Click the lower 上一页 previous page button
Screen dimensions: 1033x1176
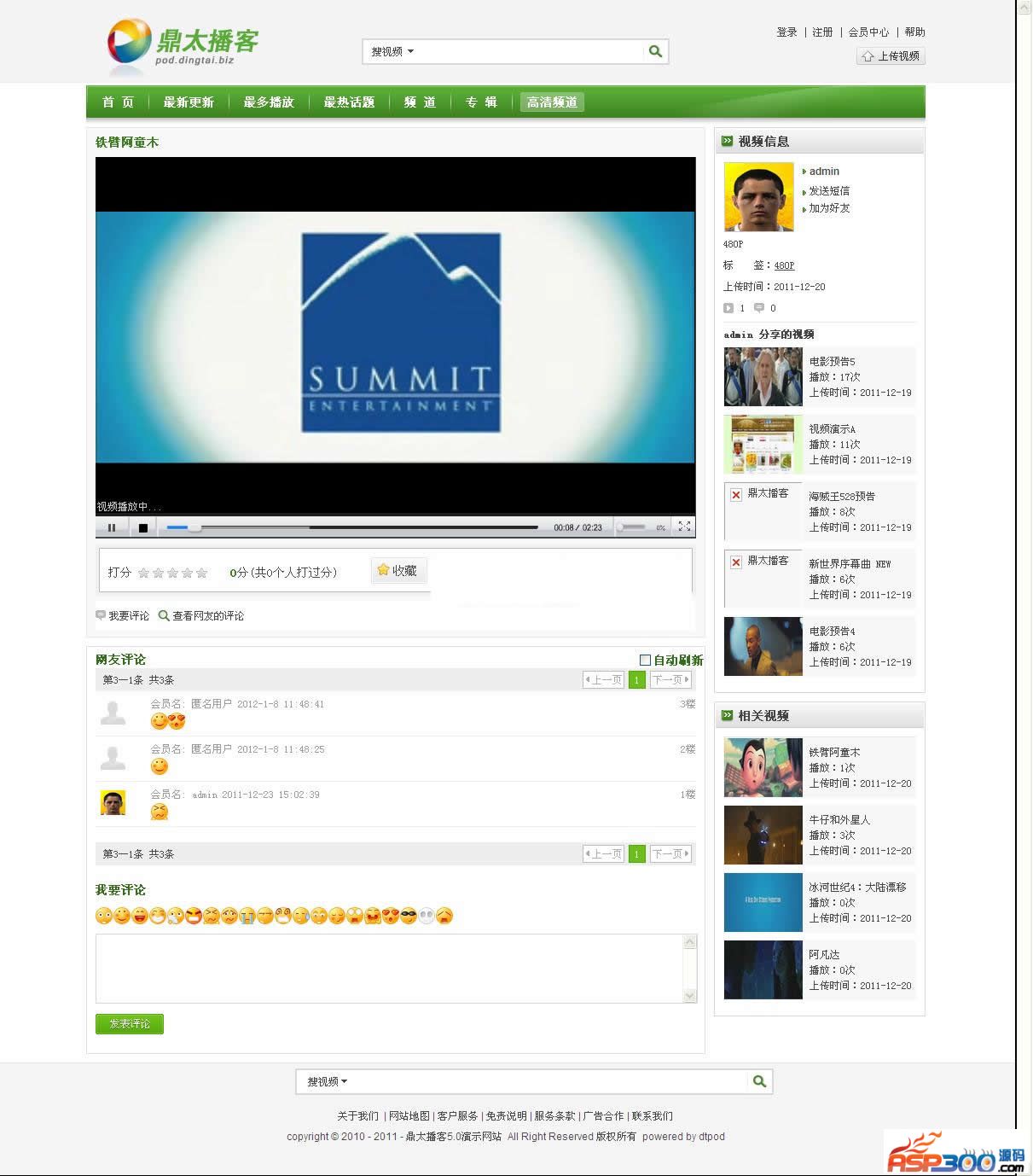coord(604,853)
